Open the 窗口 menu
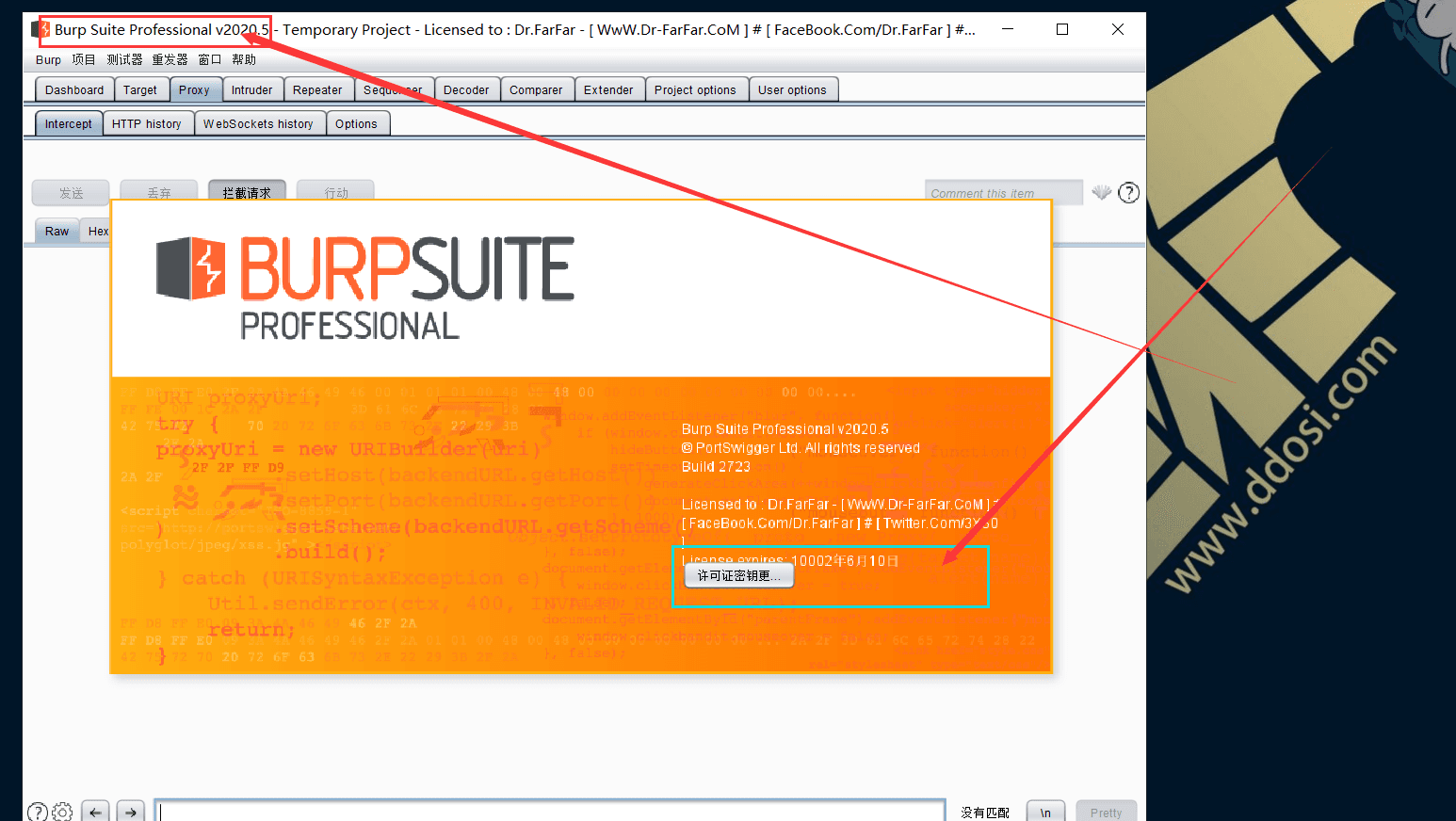The image size is (1456, 821). point(210,60)
